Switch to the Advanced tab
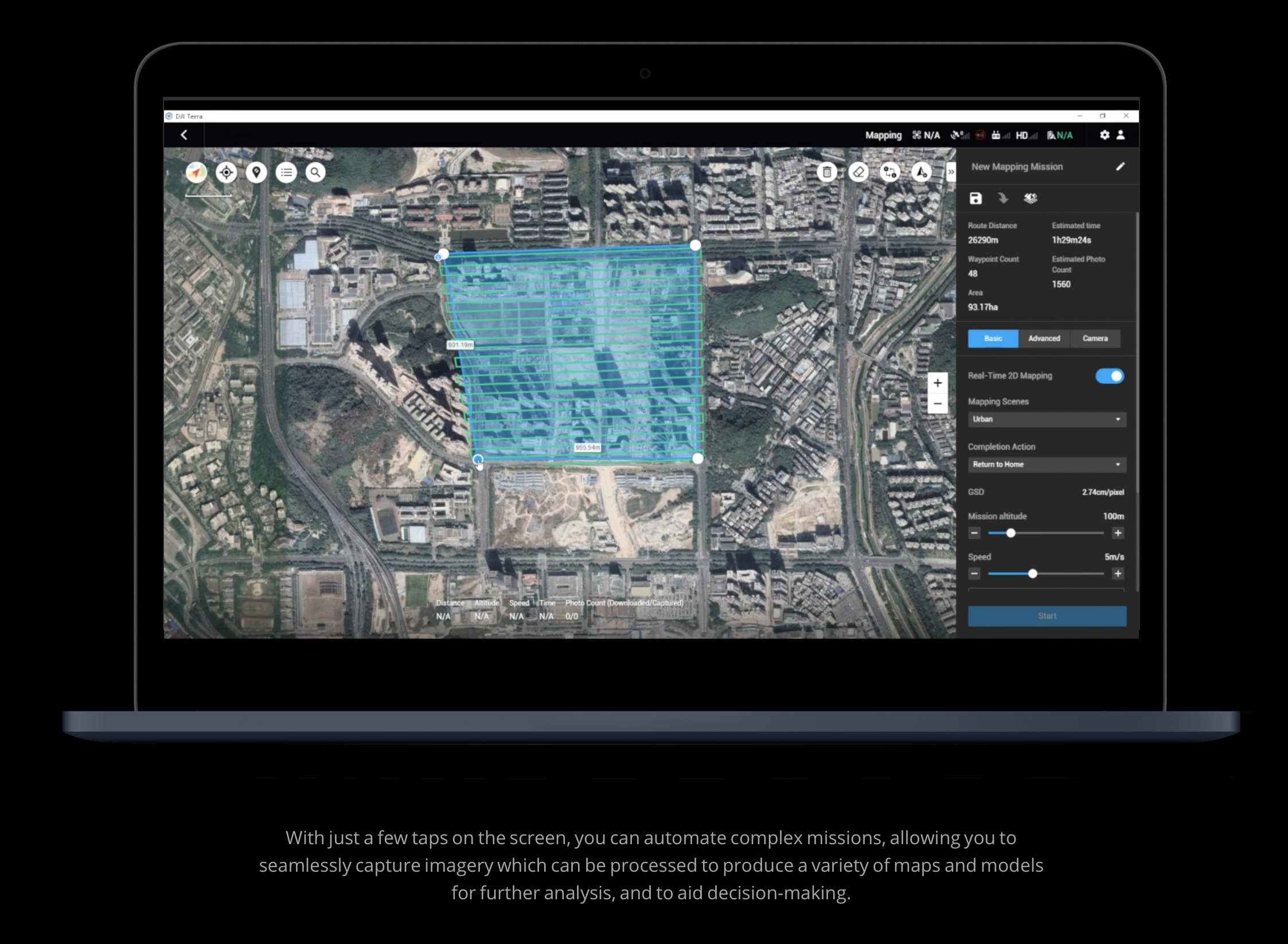This screenshot has width=1288, height=944. (x=1044, y=338)
